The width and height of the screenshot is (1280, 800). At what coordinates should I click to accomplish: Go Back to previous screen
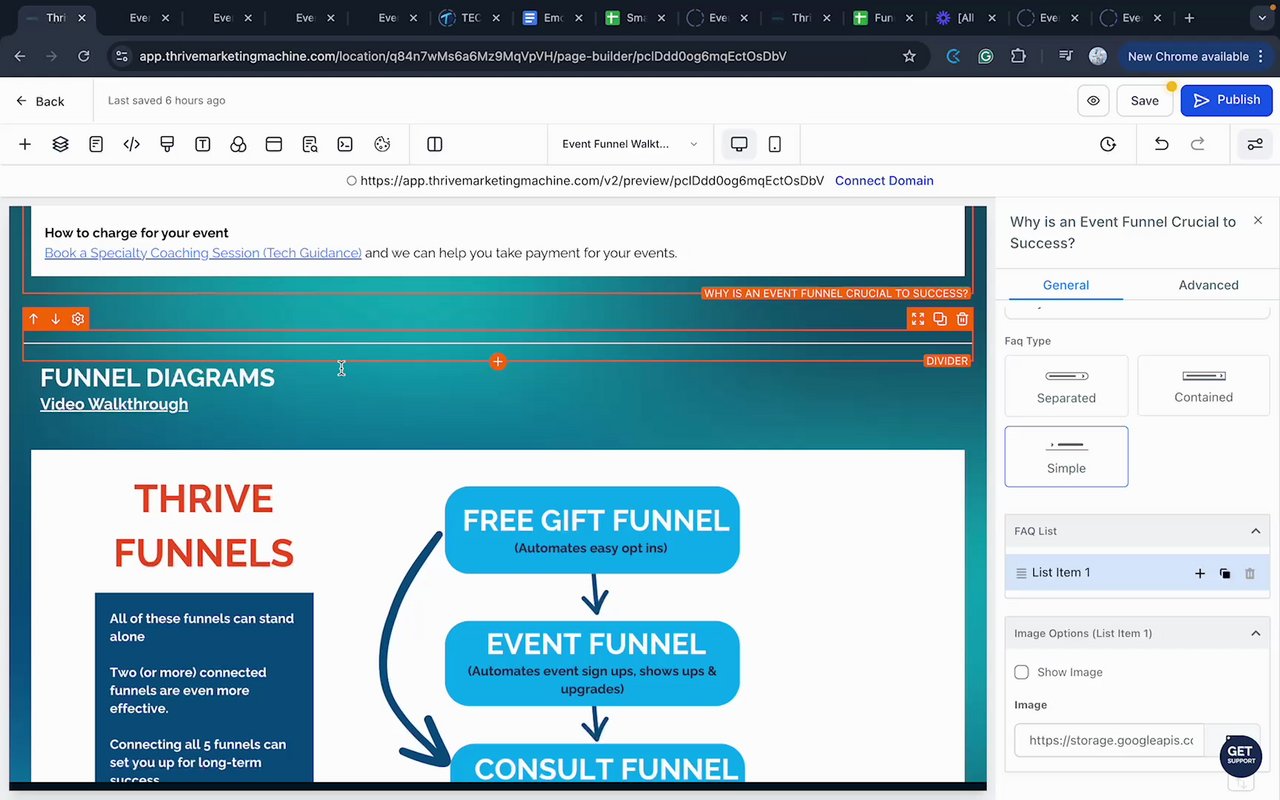tap(40, 101)
